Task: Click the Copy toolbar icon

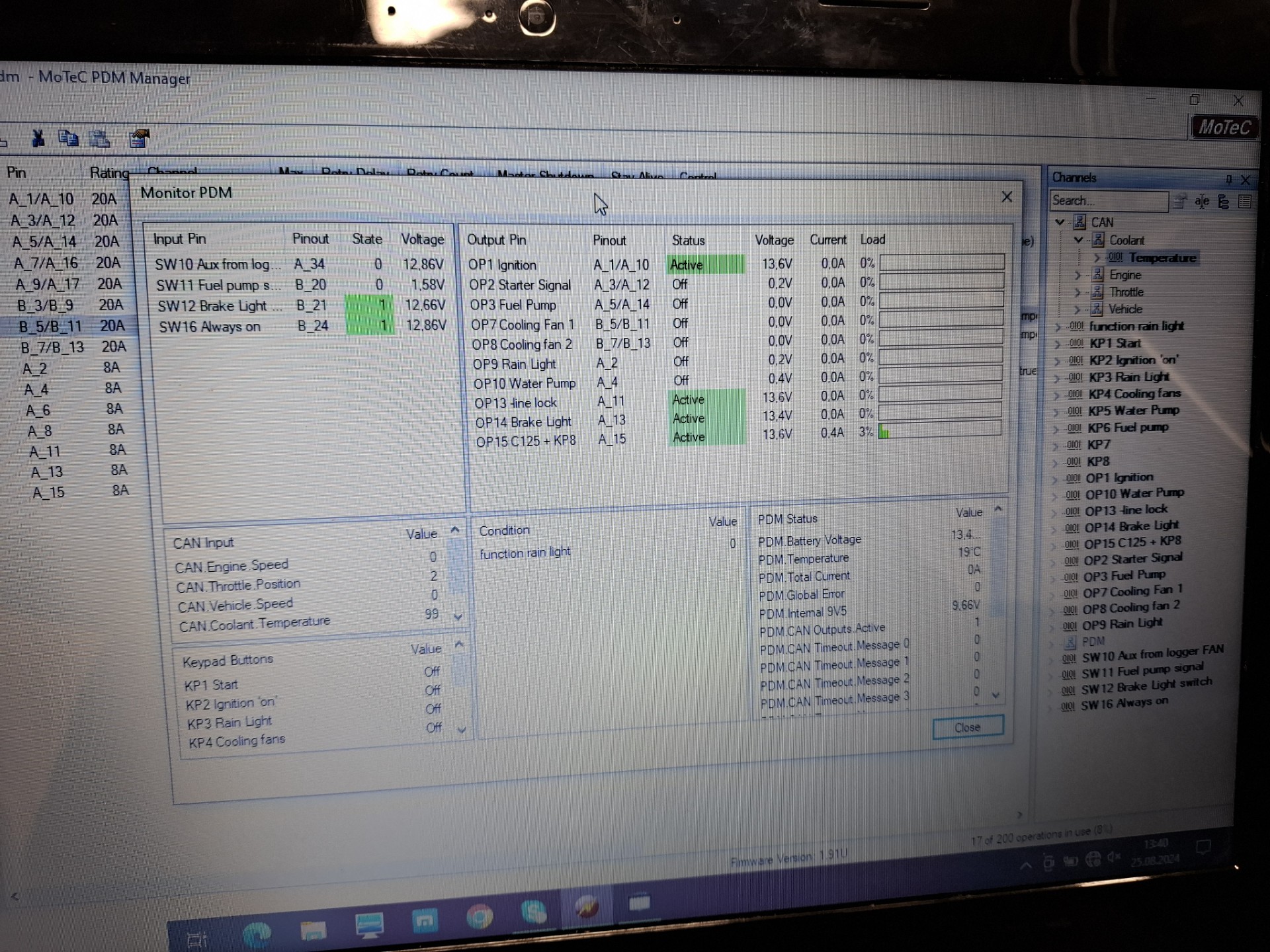Action: (68, 138)
